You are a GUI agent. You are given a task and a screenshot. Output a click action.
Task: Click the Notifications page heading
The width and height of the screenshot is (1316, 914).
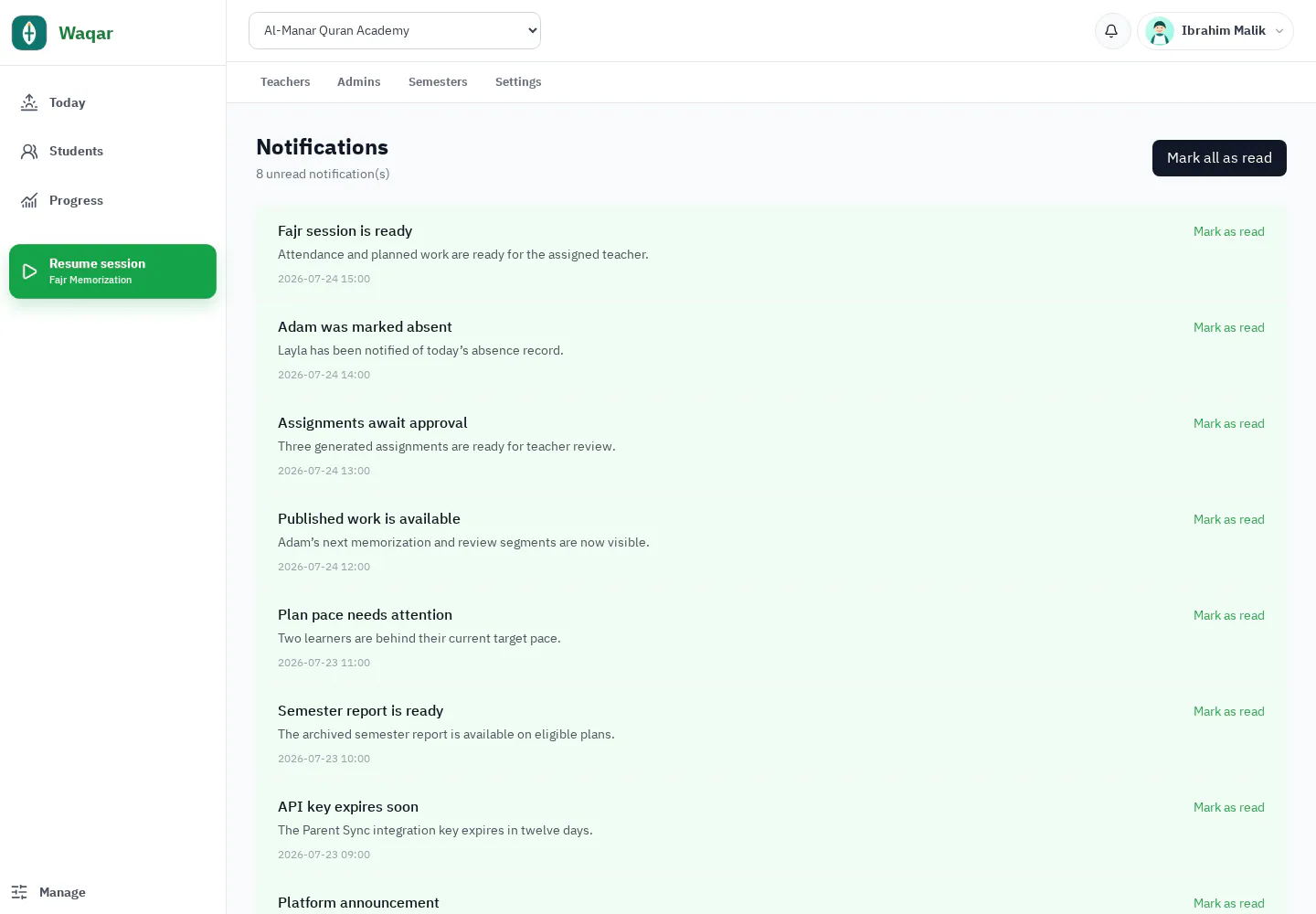point(322,147)
